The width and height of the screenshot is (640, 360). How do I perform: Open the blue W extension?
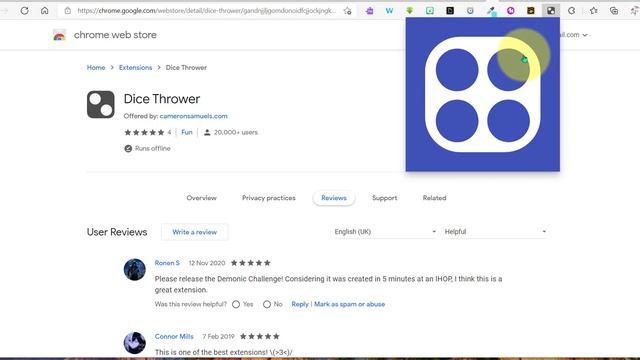tap(389, 11)
